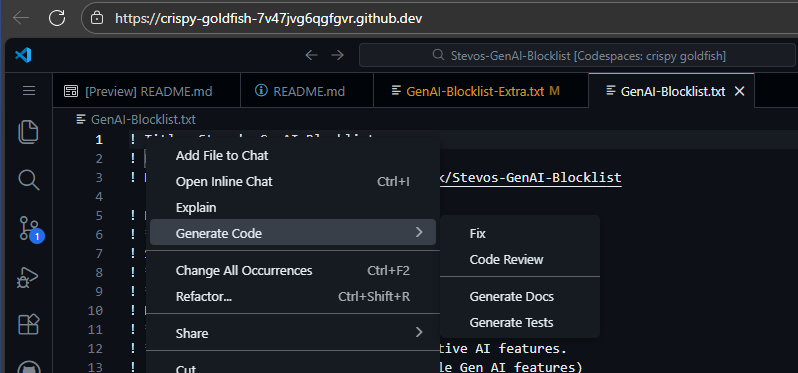Select Generate Tests in the submenu
The height and width of the screenshot is (373, 798).
(x=520, y=323)
